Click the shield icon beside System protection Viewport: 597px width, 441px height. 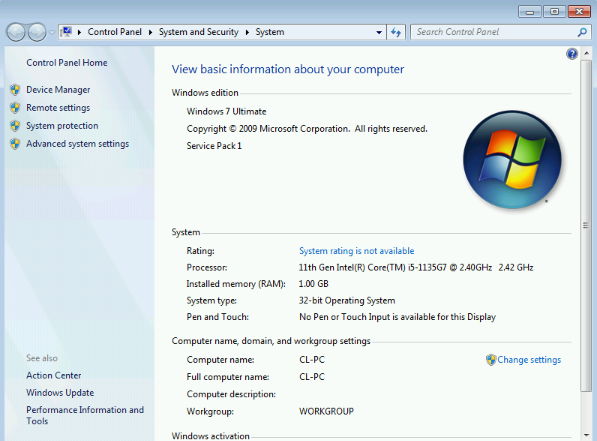pos(15,126)
